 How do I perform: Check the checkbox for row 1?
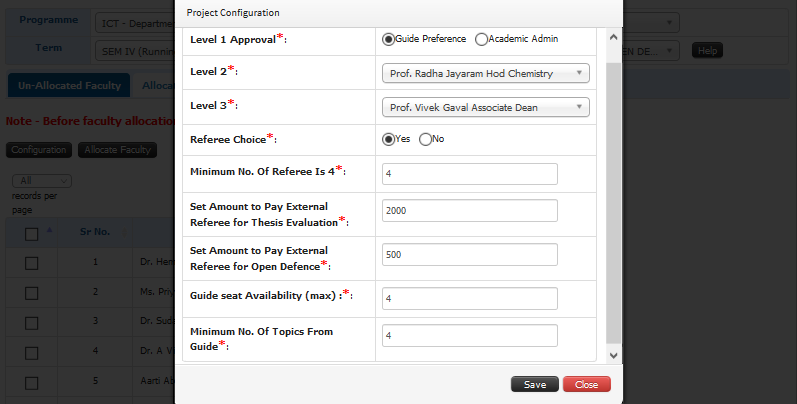(32, 263)
